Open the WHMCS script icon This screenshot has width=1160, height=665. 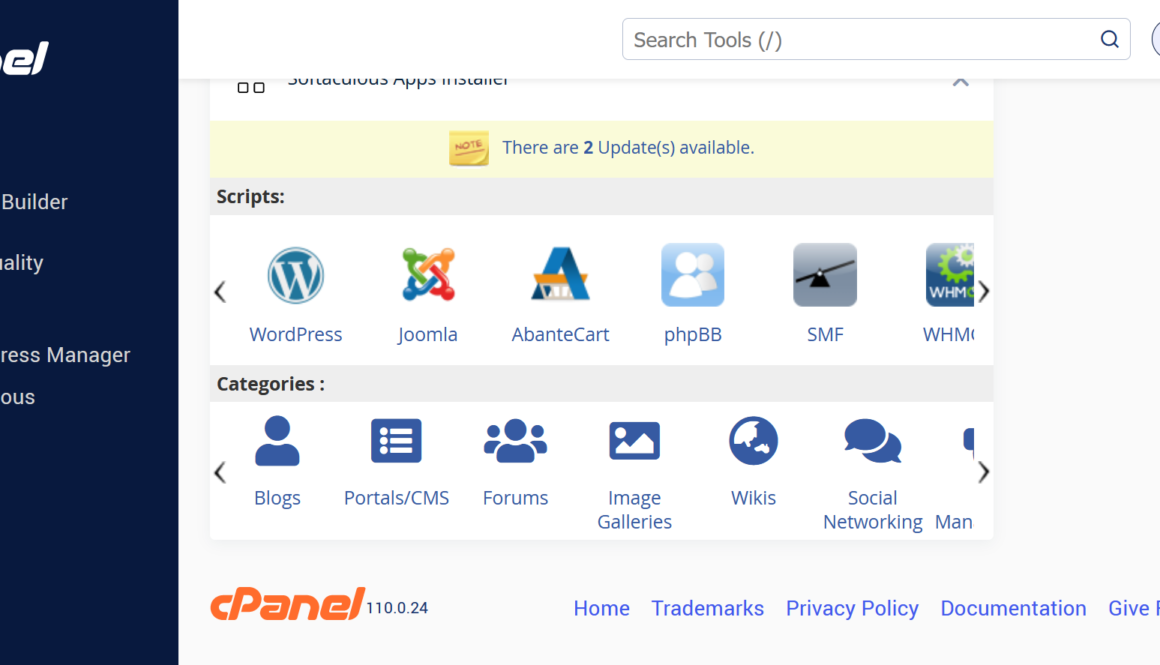(949, 275)
